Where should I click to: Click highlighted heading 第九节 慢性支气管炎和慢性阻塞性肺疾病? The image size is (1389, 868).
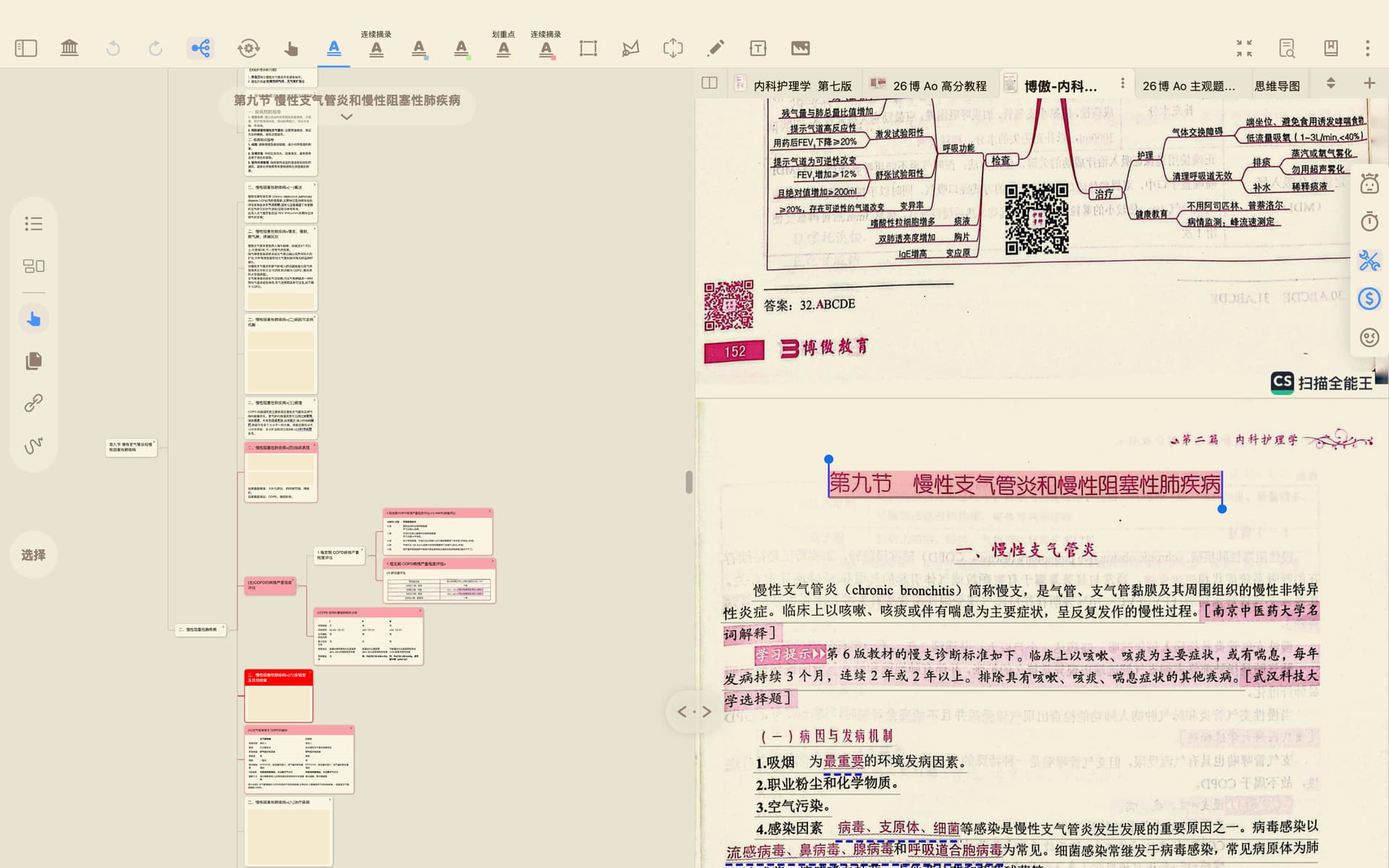click(1025, 484)
